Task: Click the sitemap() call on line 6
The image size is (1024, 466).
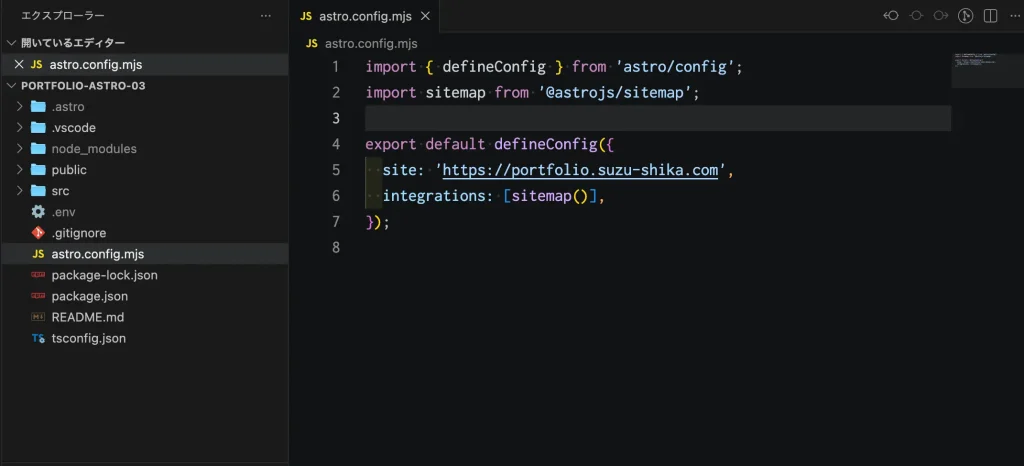Action: (550, 196)
